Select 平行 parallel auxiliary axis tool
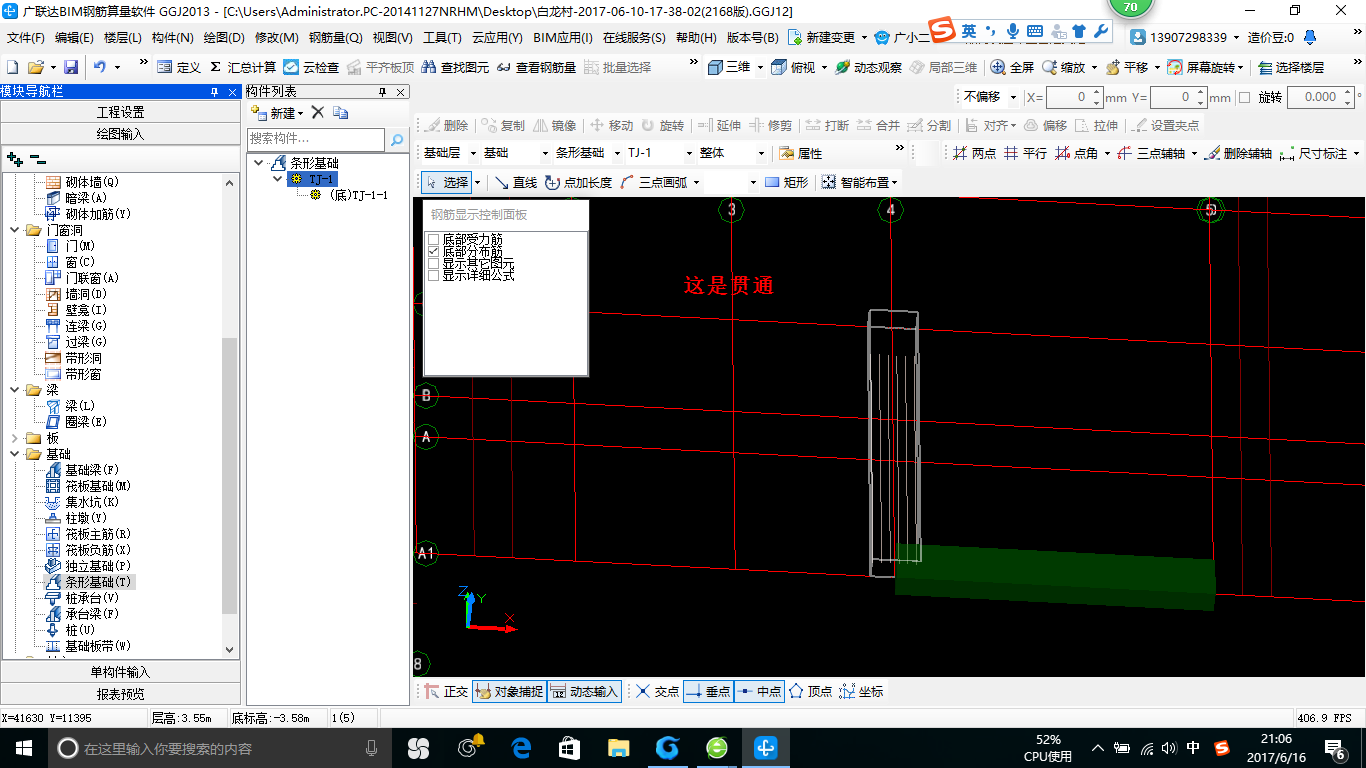Screen dimensions: 1366x768 point(1025,153)
